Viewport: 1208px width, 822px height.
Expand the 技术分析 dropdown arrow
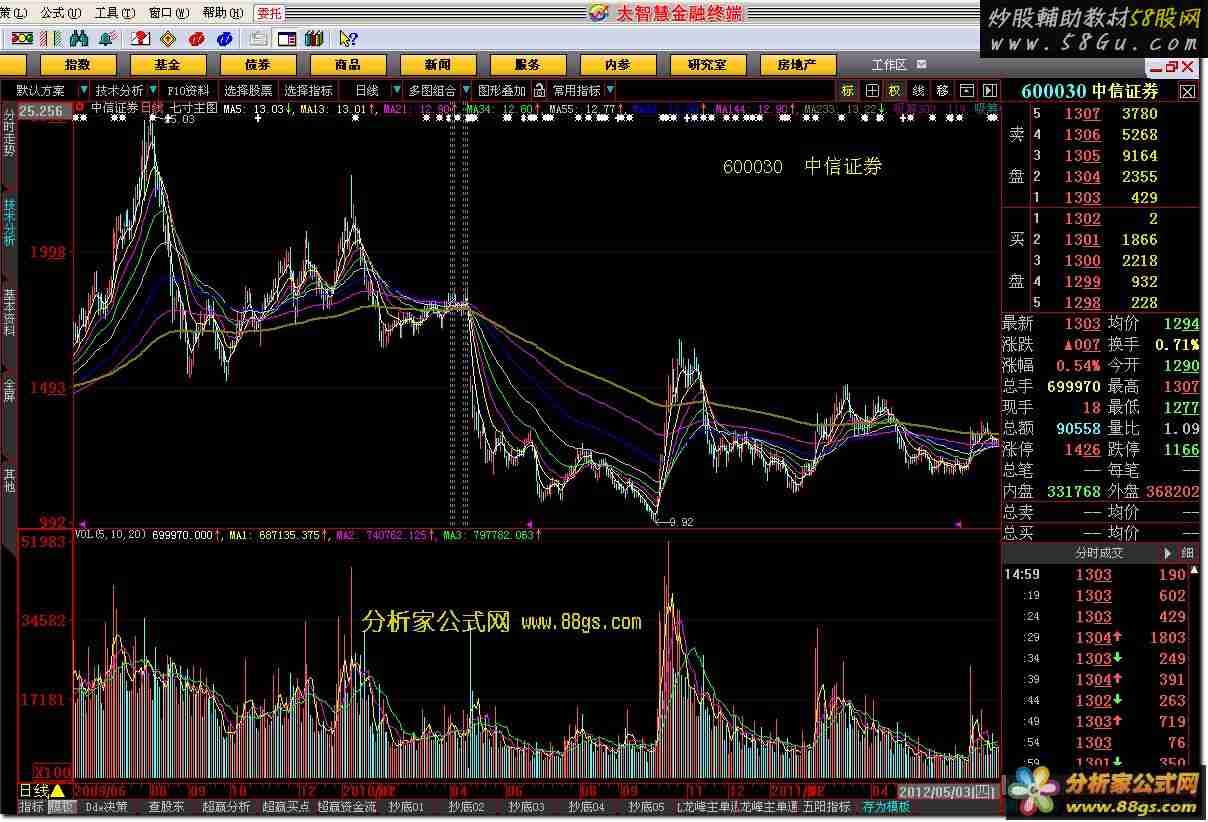[152, 90]
